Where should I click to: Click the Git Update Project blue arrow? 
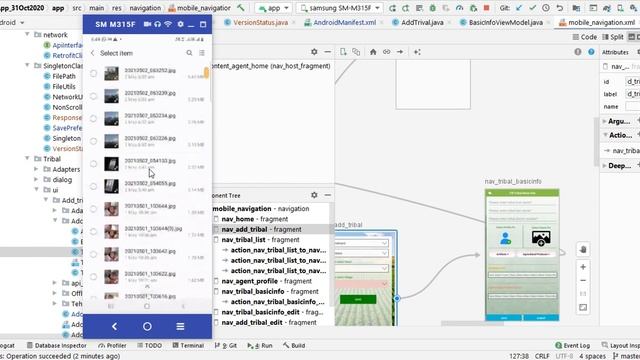click(519, 8)
